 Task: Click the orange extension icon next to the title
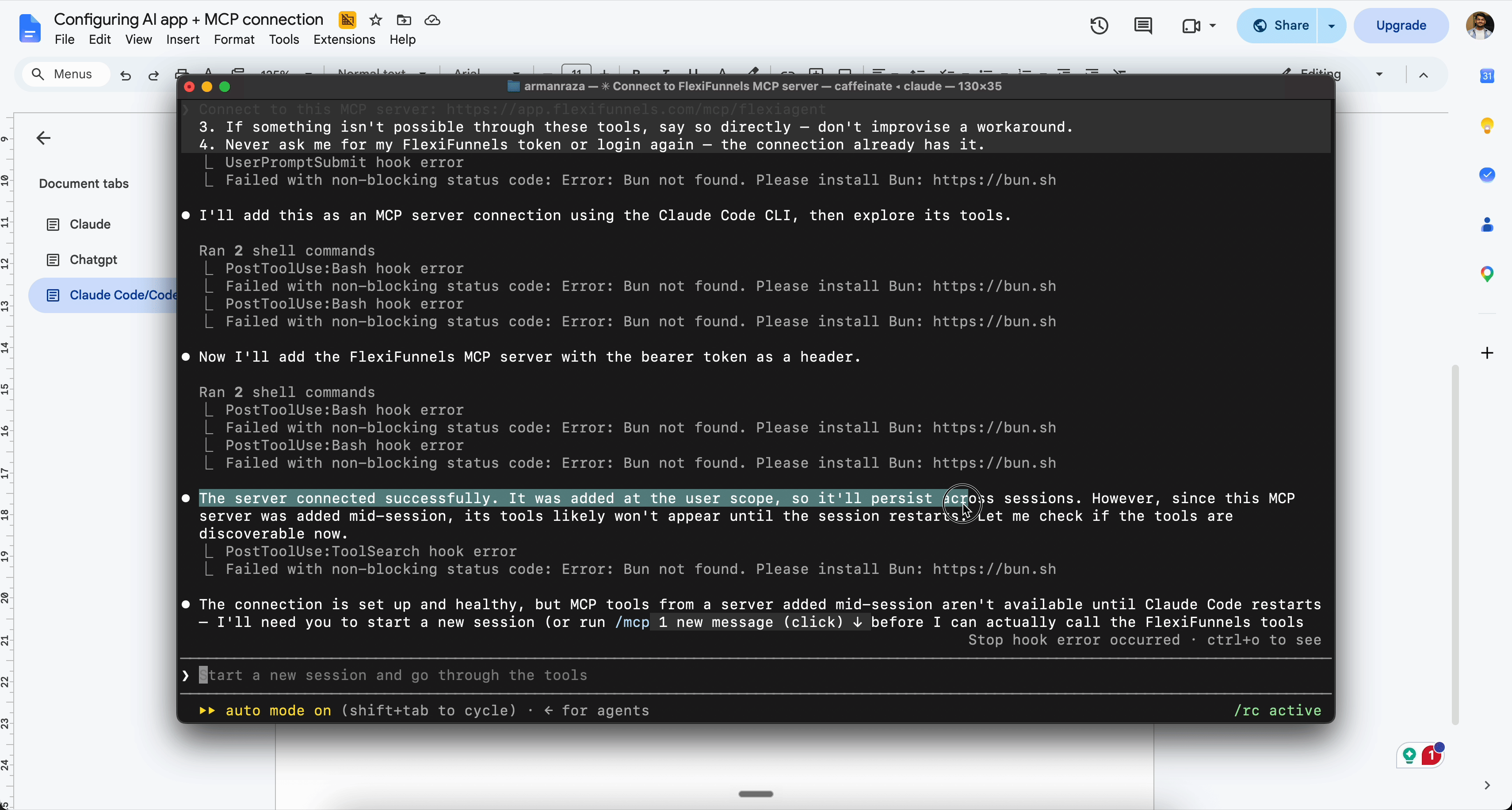coord(347,20)
